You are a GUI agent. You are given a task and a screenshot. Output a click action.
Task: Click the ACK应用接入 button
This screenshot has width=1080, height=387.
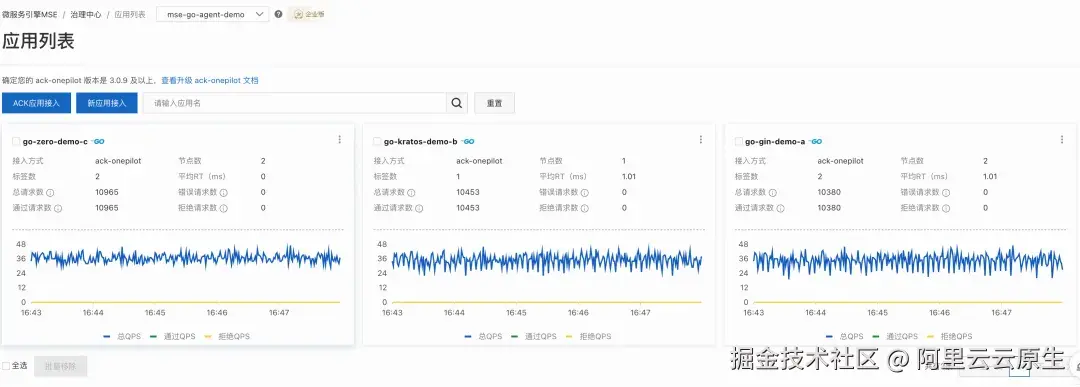(37, 103)
